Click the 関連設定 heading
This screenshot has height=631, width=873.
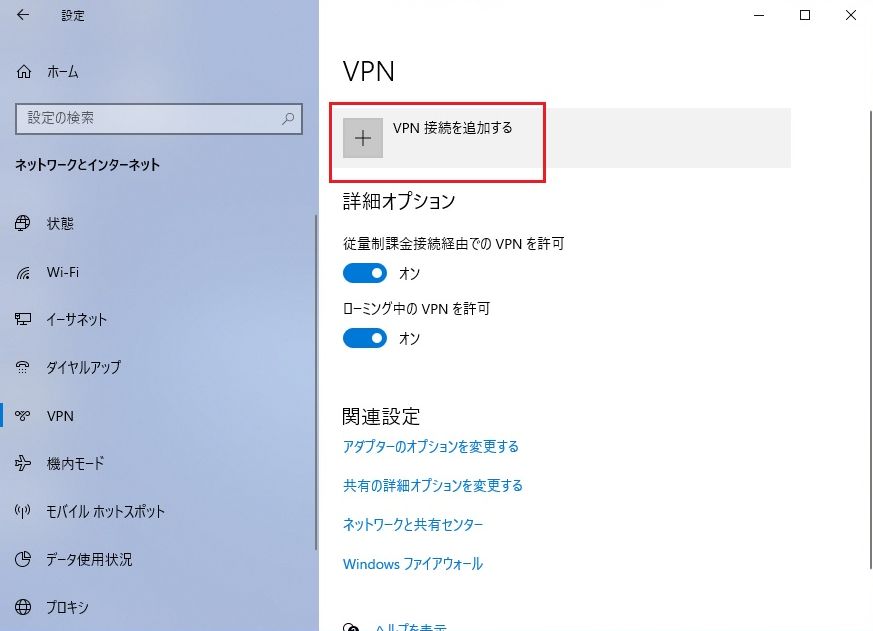pyautogui.click(x=381, y=416)
